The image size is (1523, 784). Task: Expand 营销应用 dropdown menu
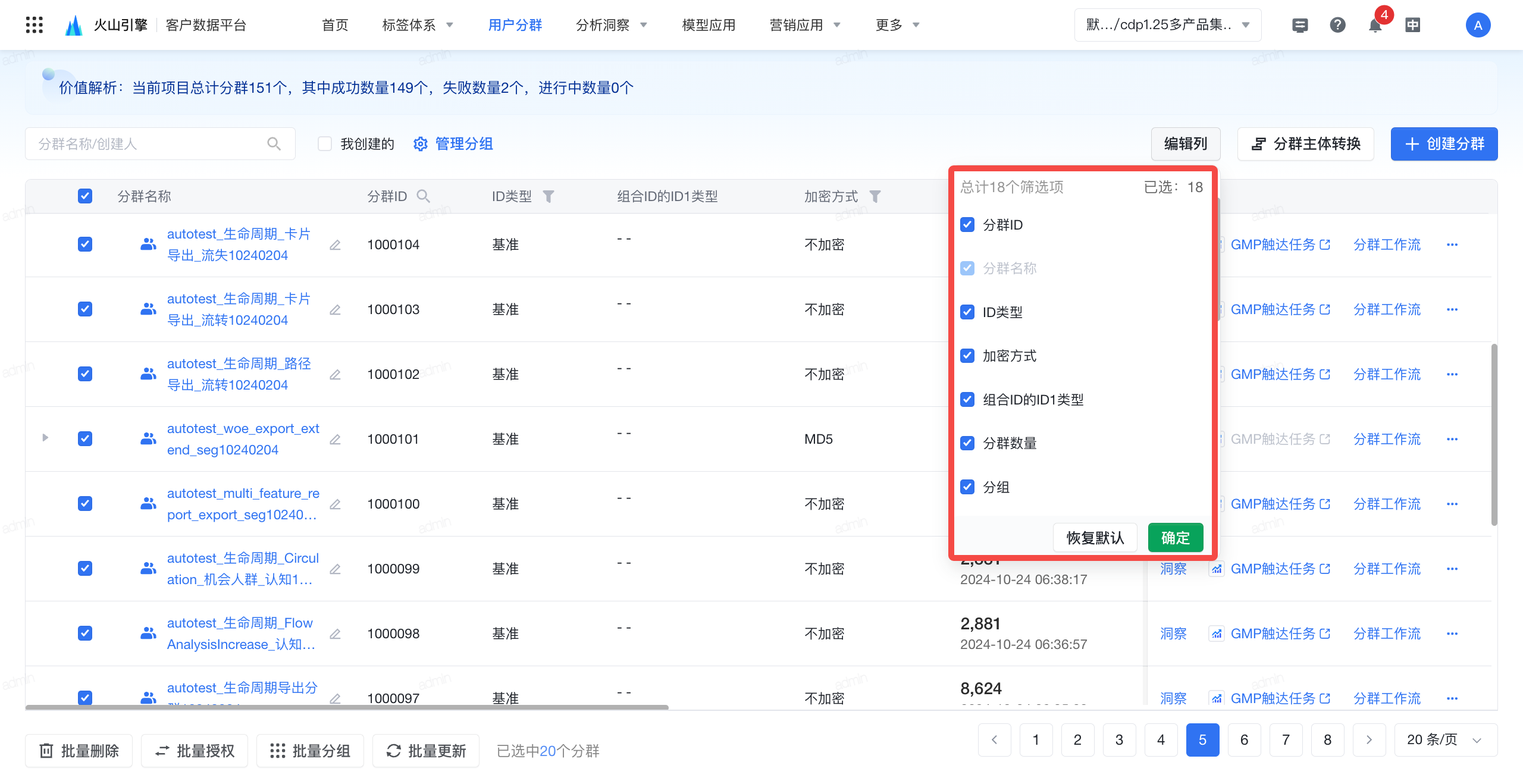(x=805, y=25)
